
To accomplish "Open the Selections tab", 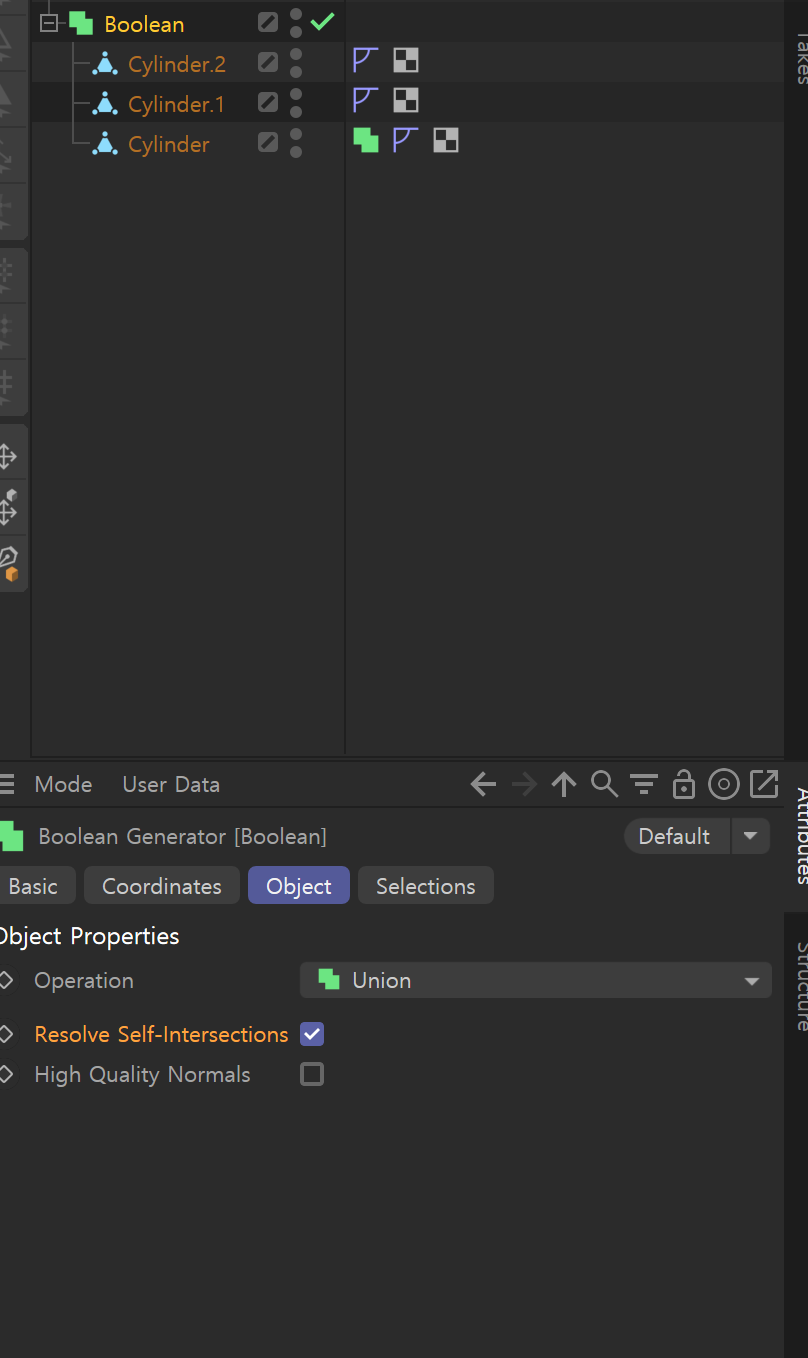I will pyautogui.click(x=426, y=886).
